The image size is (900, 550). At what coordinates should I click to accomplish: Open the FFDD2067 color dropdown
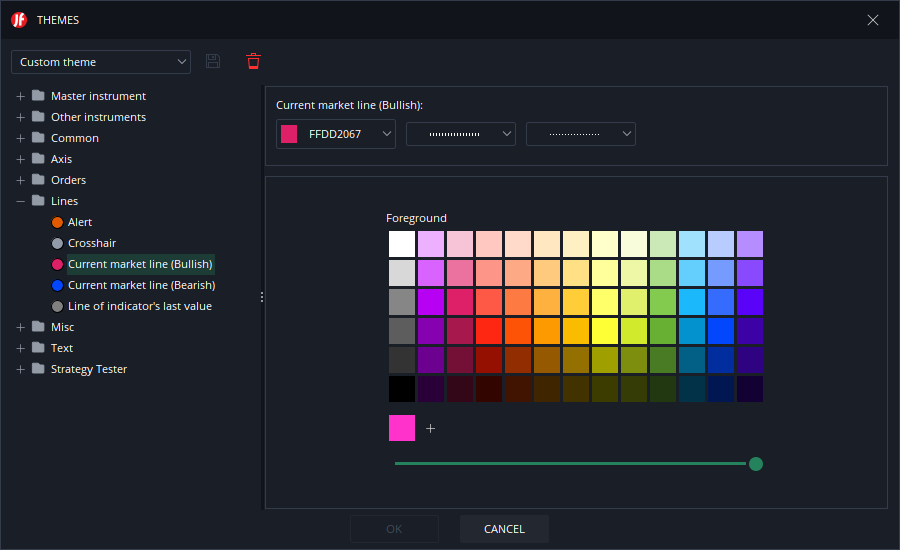(336, 134)
